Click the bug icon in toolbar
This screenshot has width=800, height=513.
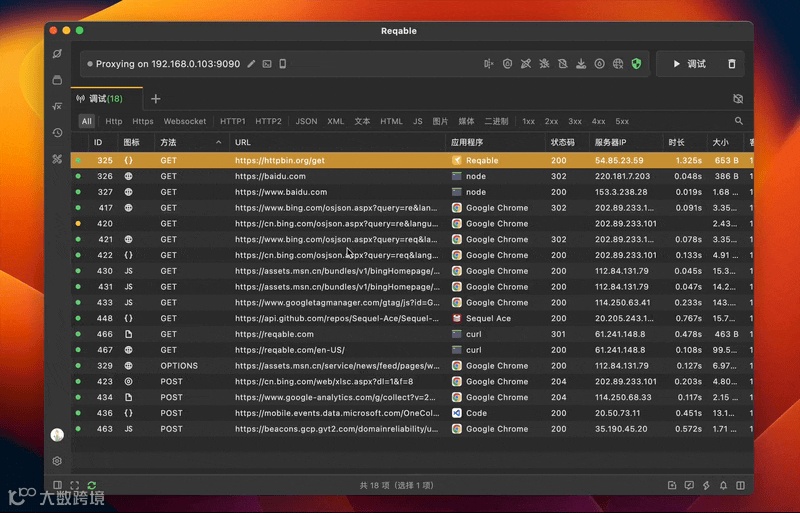coord(544,64)
